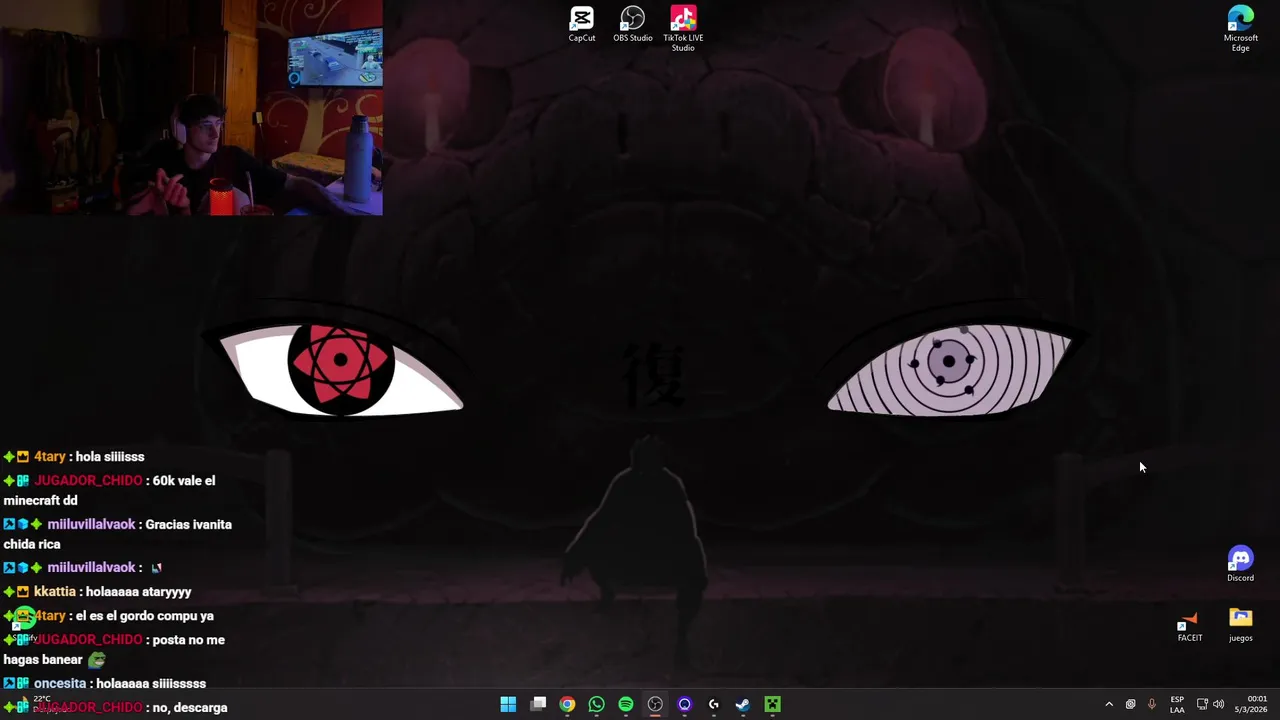Click the chat message "el es el gordo compu ya"
Viewport: 1280px width, 720px height.
click(144, 616)
